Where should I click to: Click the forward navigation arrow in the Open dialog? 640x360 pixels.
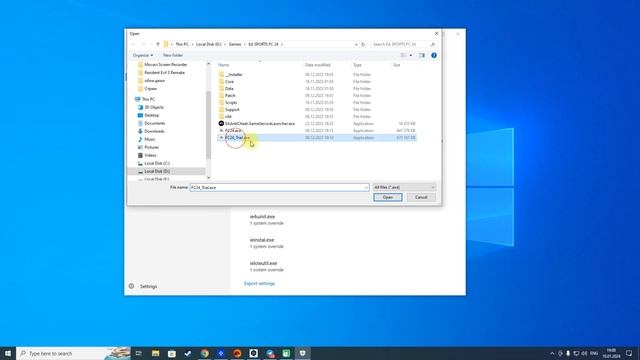143,44
